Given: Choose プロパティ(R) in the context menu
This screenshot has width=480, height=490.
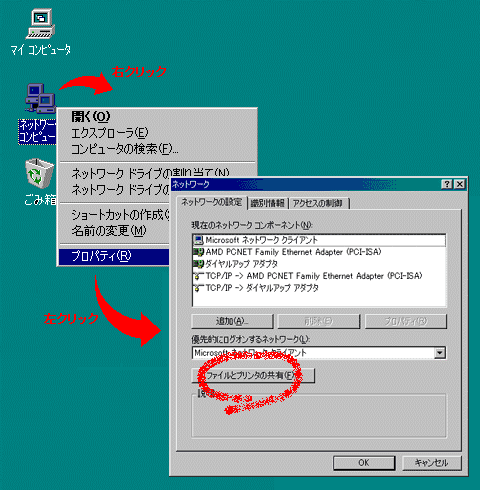Looking at the screenshot, I should pos(114,256).
